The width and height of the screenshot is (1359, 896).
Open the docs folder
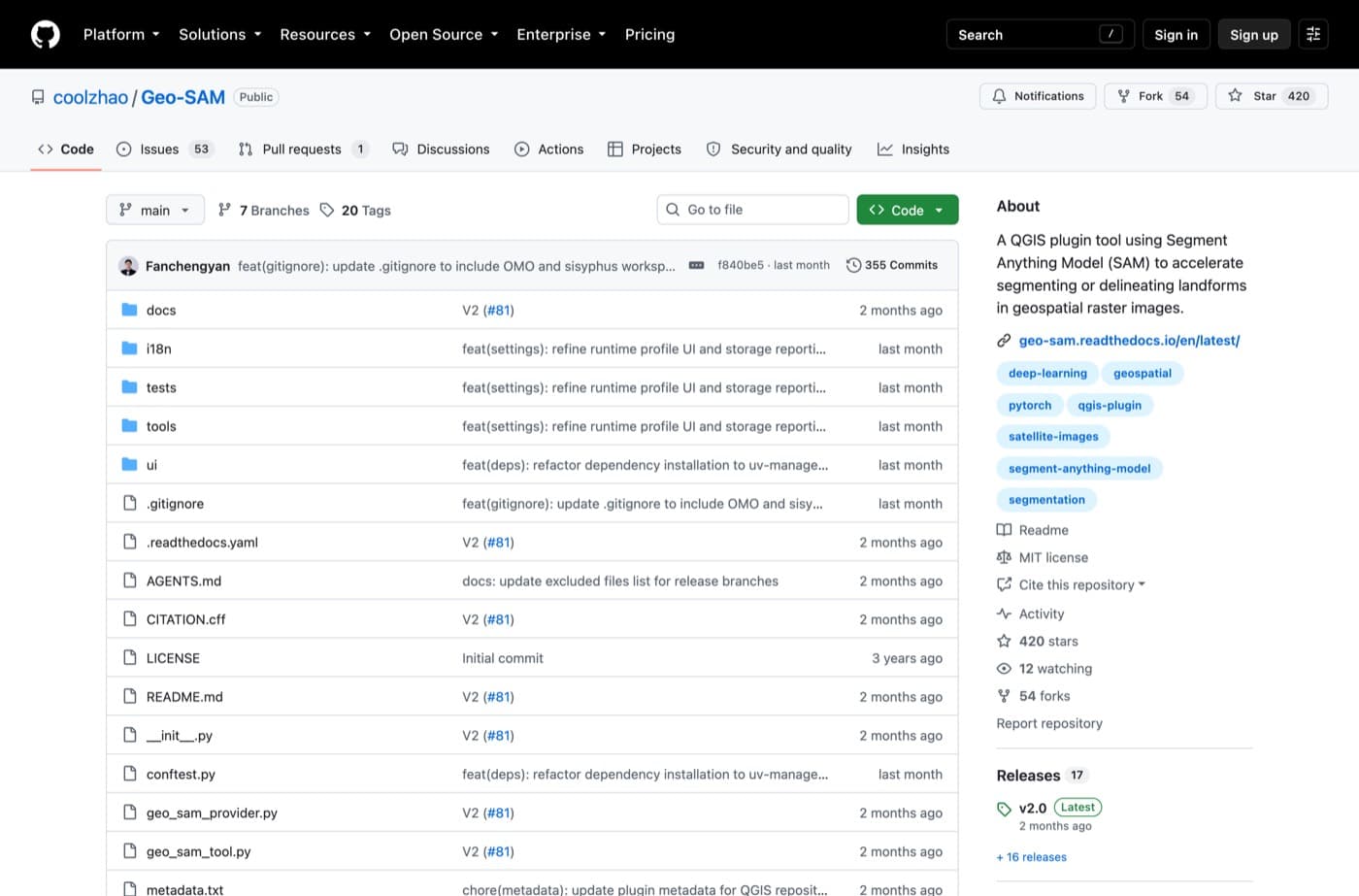tap(161, 311)
